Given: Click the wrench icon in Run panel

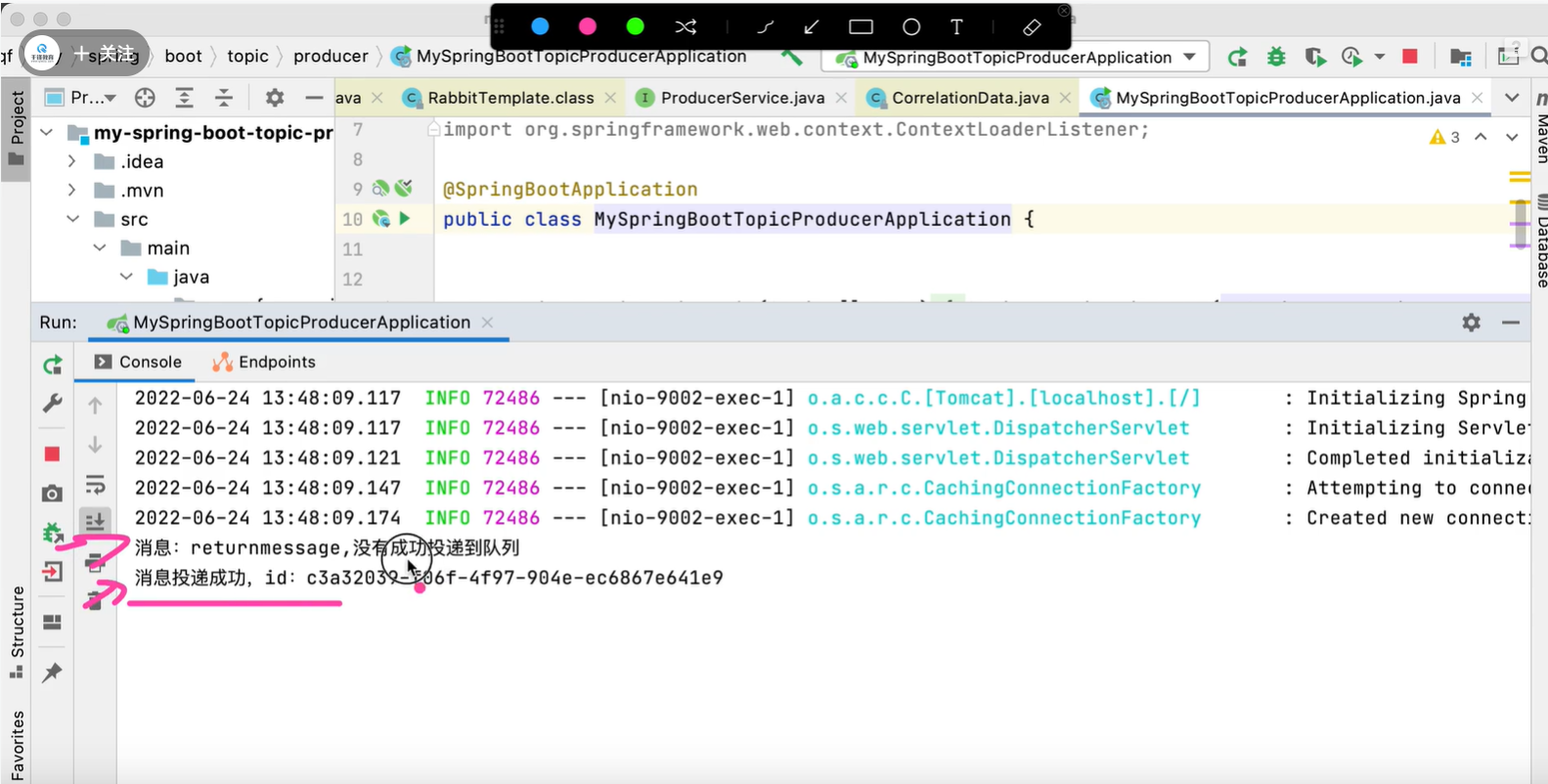Looking at the screenshot, I should [53, 403].
